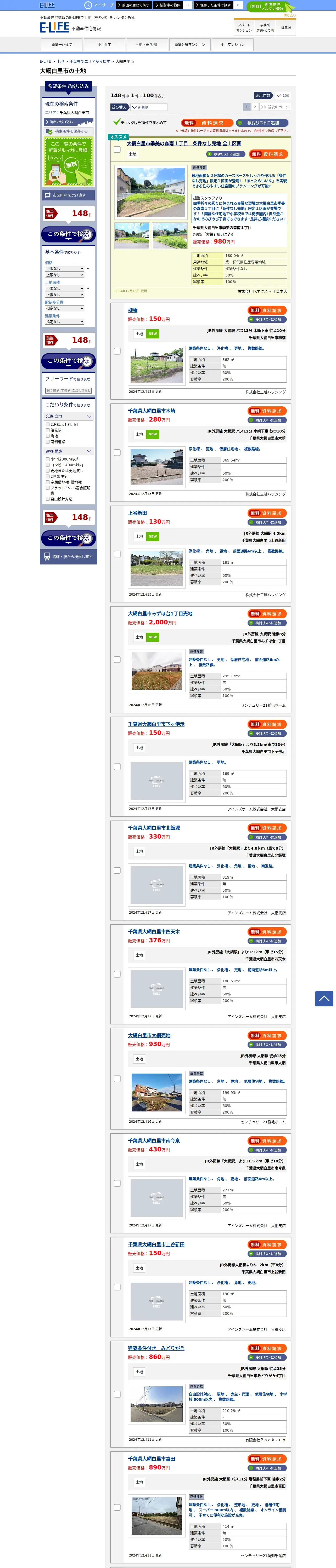Image resolution: width=336 pixels, height=1568 pixels.
Task: Open the 並び替え 新着順 dropdown
Action: point(149,107)
